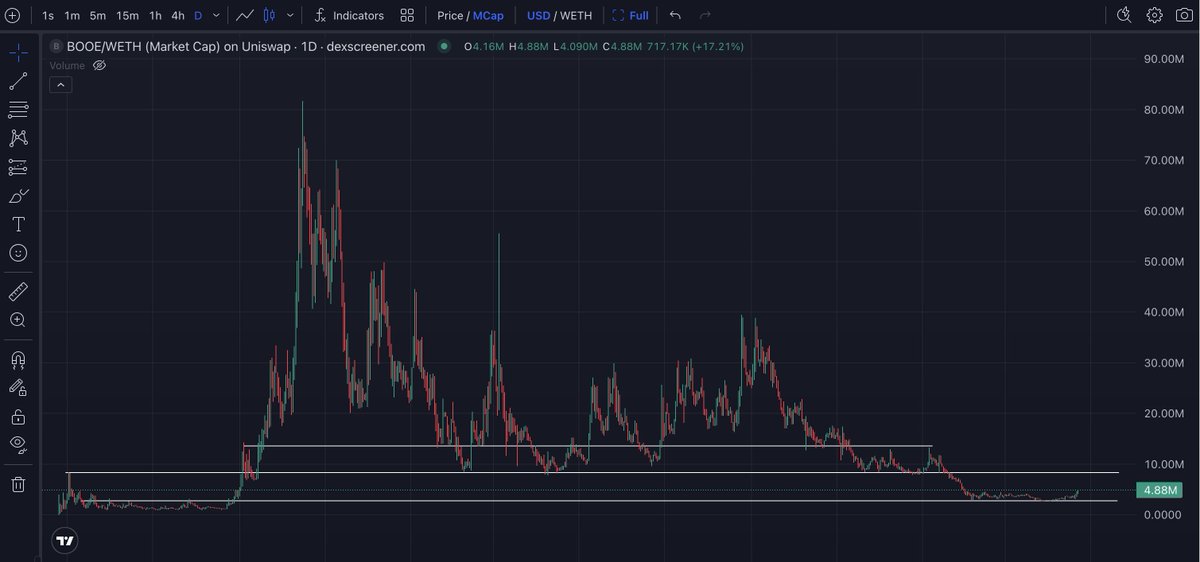1200x562 pixels.
Task: Click the H4.88M high value
Action: coord(530,46)
